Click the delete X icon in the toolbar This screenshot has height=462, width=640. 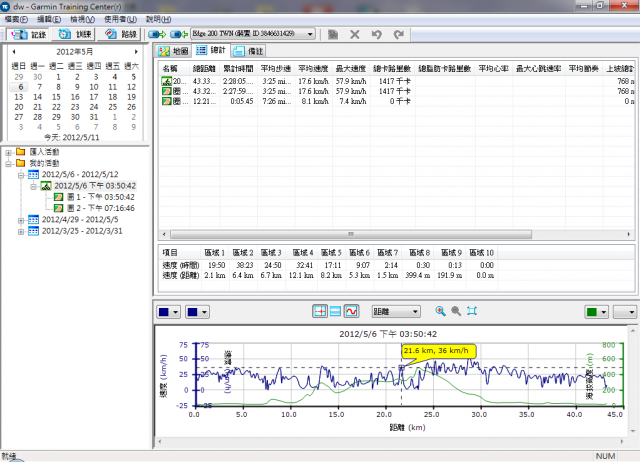355,34
